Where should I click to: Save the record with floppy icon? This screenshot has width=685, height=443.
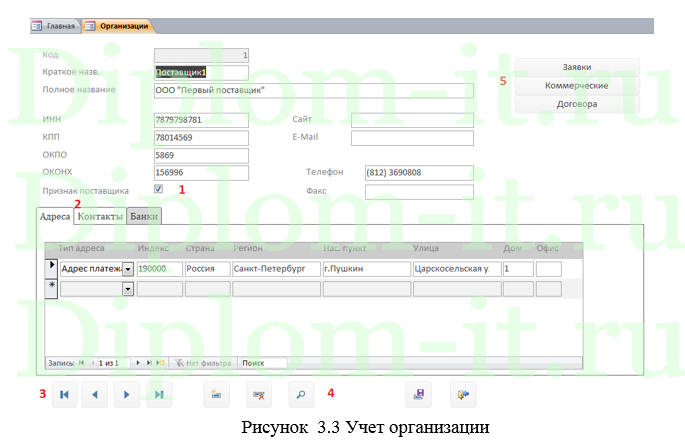419,395
